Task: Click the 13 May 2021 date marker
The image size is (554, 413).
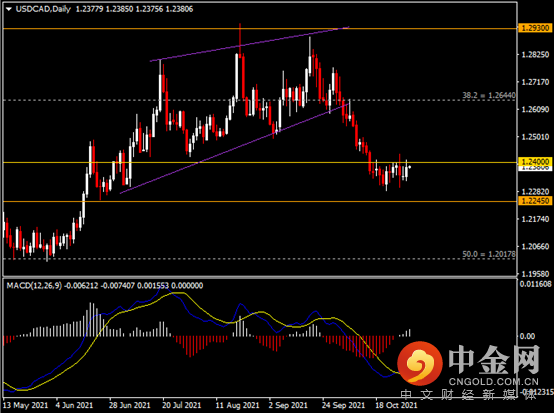Action: (25, 405)
